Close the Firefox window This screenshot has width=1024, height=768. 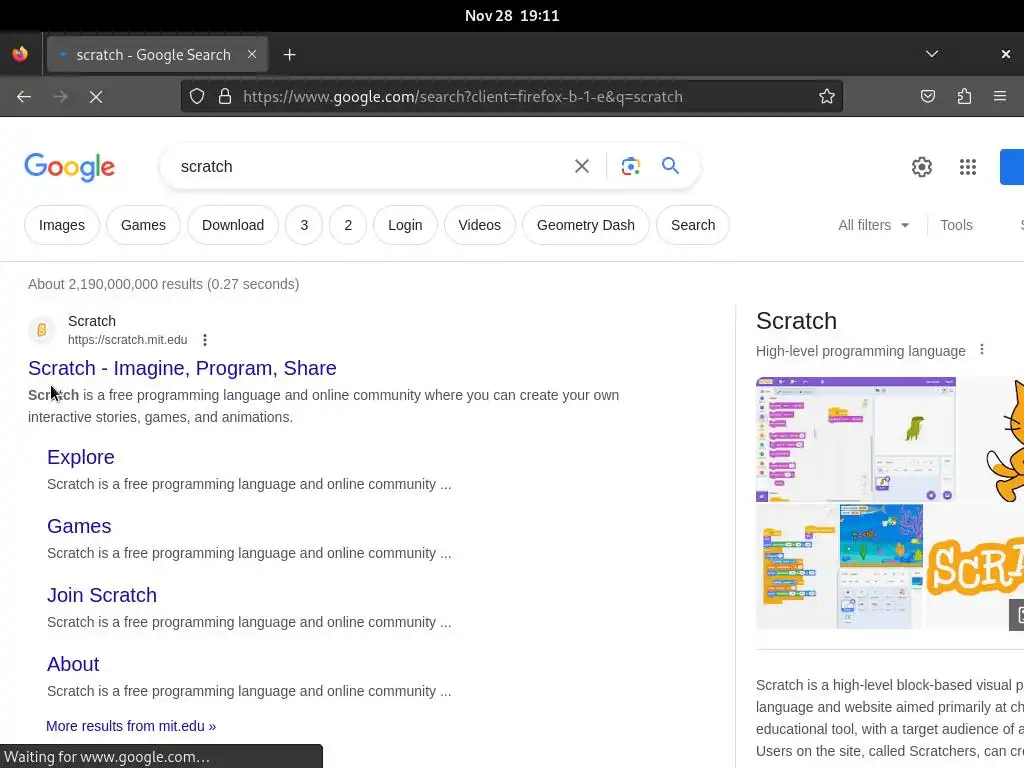pos(1006,54)
